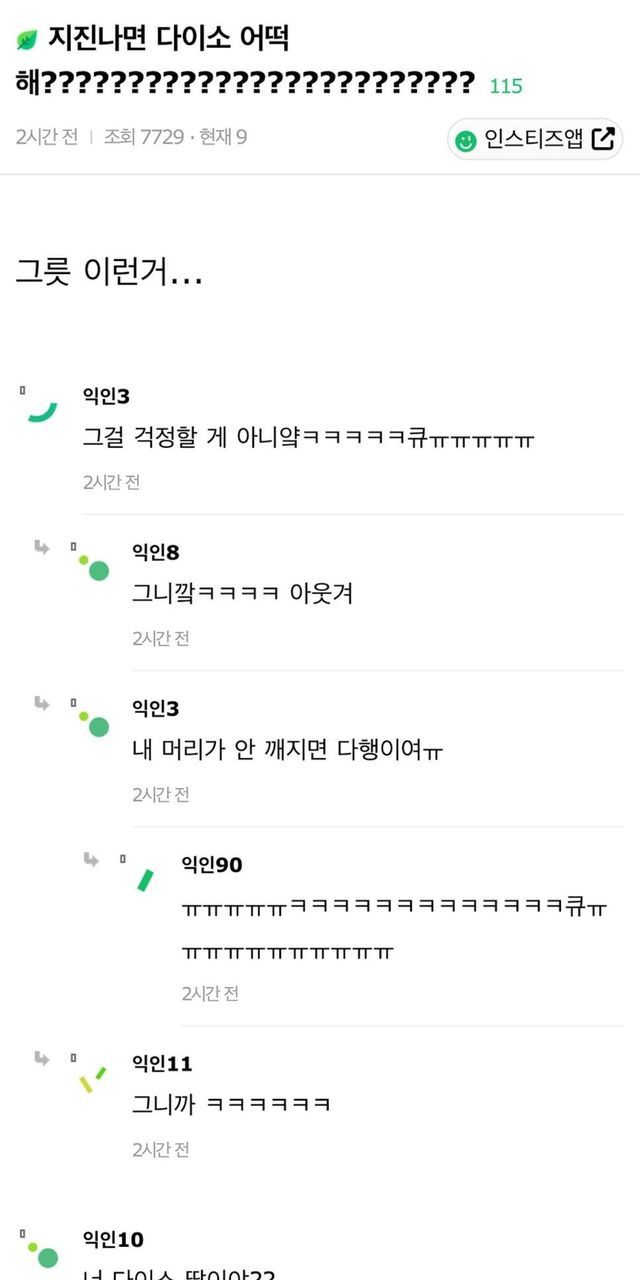Click the reply arrow icon beside 익인8
This screenshot has width=640, height=1280.
click(x=42, y=547)
